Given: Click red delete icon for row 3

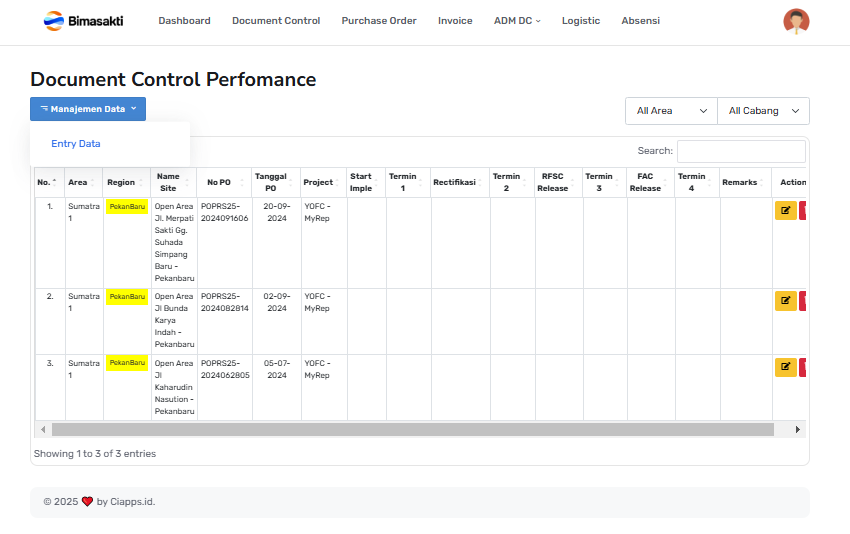Looking at the screenshot, I should [x=804, y=367].
